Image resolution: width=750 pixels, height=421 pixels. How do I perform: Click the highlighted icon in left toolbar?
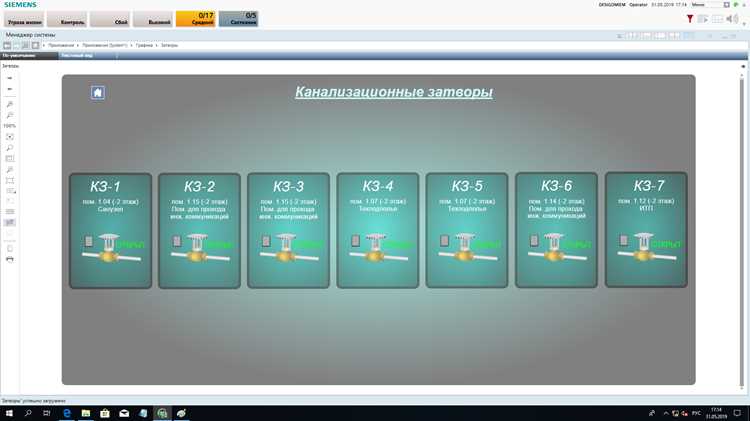click(10, 222)
